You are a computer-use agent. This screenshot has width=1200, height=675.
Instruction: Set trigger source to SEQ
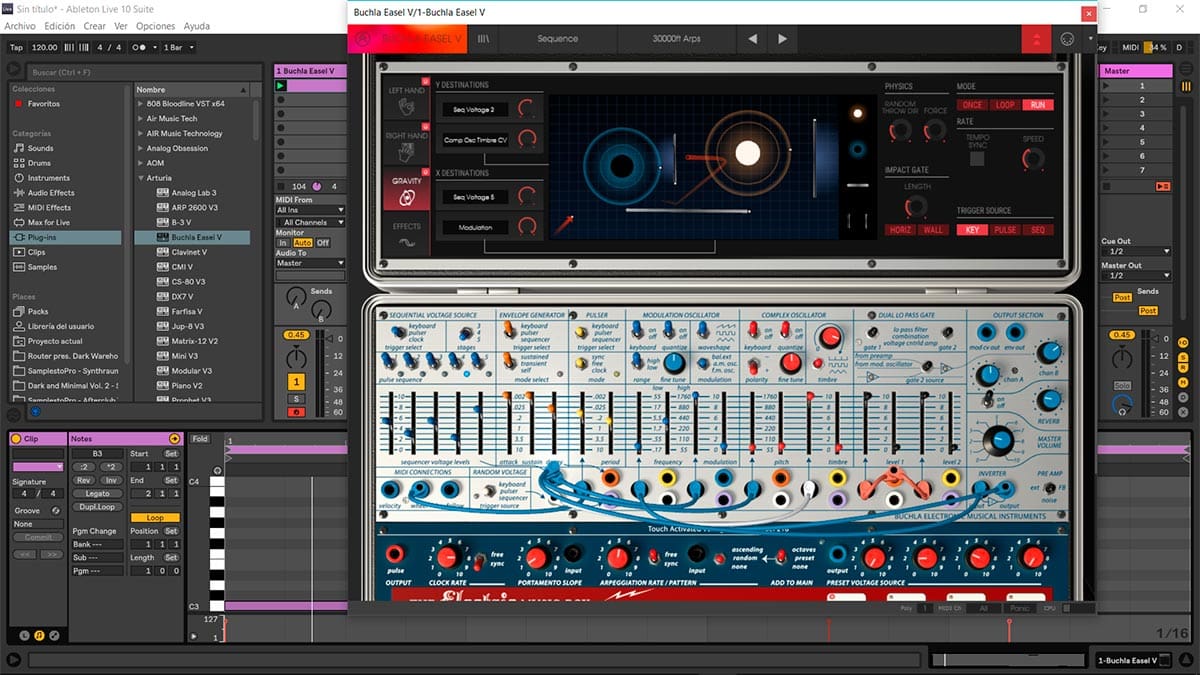point(1037,230)
